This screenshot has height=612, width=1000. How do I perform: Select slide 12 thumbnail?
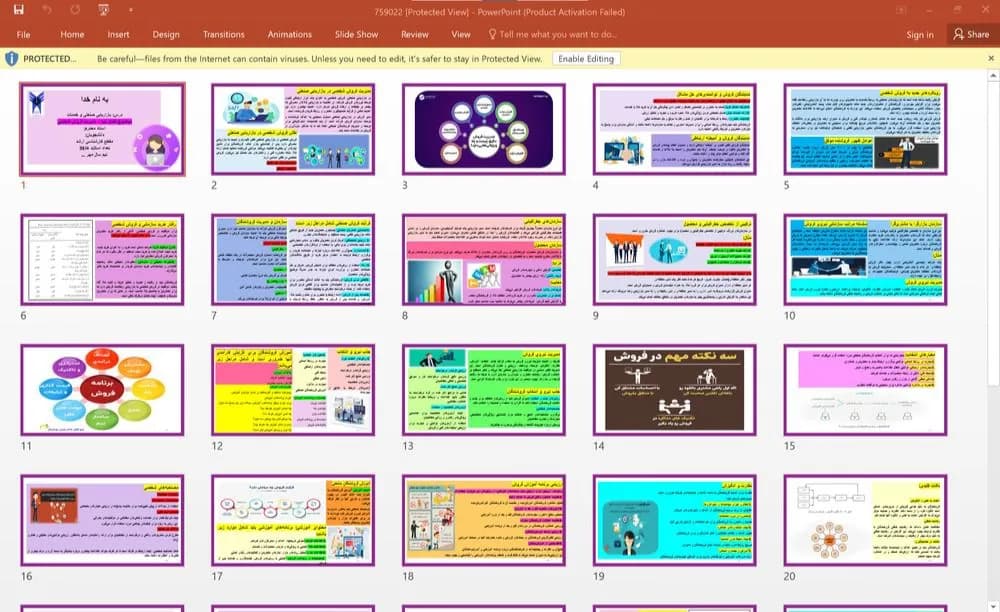[x=293, y=390]
